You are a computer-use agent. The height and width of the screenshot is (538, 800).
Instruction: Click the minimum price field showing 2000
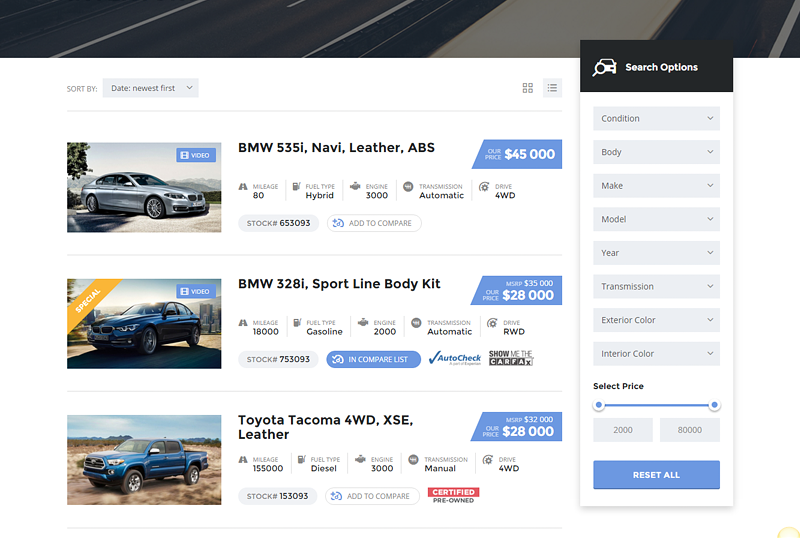coord(622,430)
